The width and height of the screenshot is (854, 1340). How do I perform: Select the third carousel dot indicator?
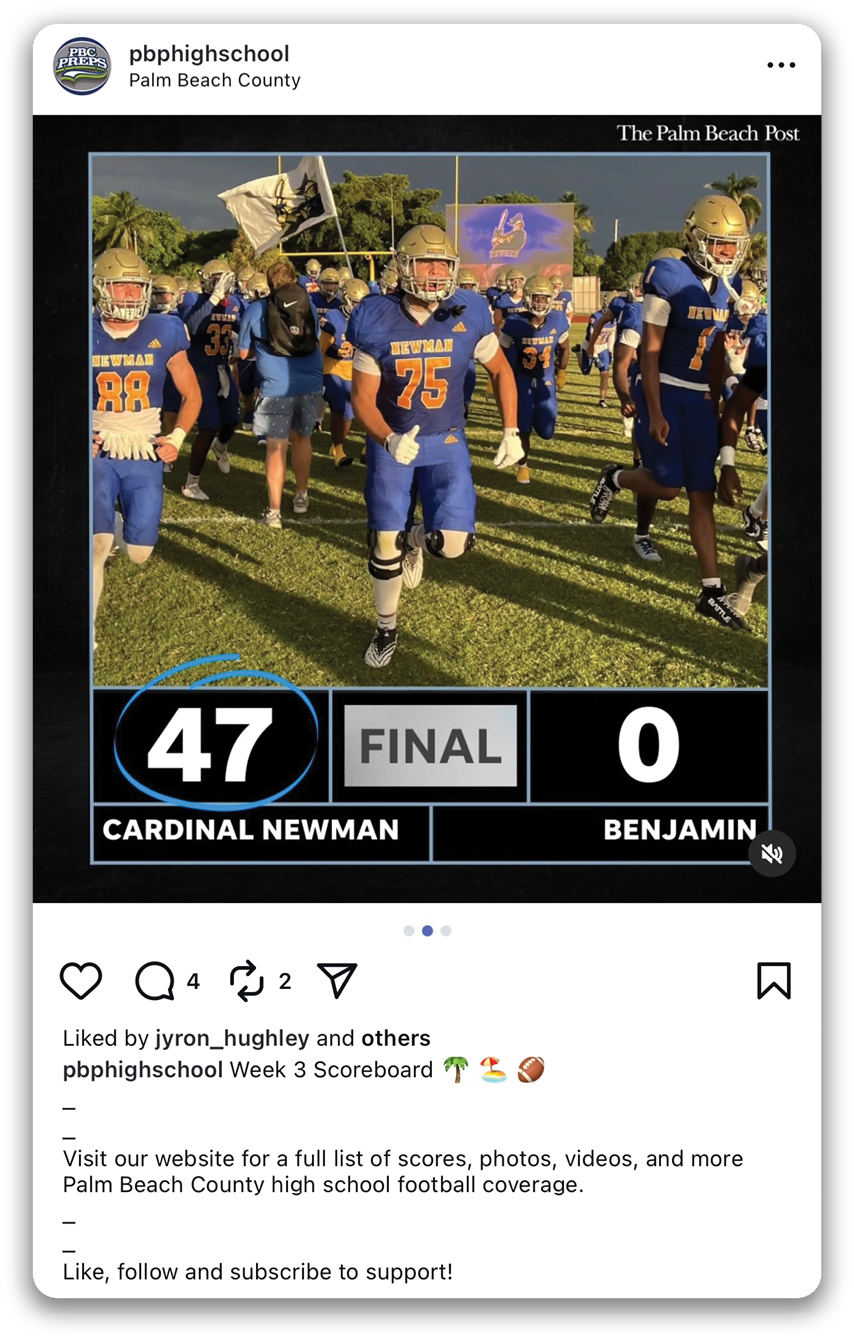point(446,931)
